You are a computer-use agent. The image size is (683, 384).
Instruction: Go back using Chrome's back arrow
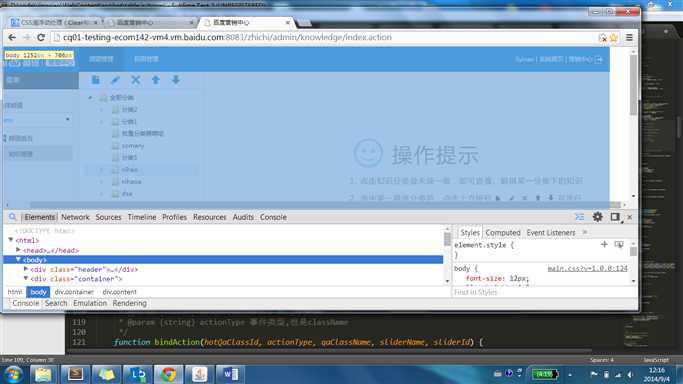(12, 37)
